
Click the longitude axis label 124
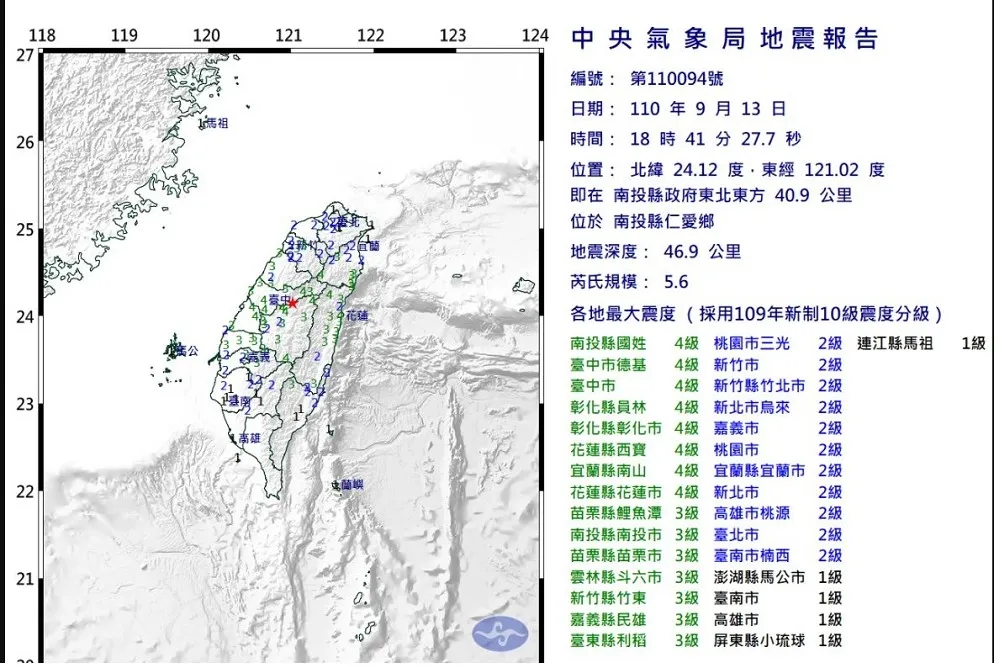click(534, 35)
